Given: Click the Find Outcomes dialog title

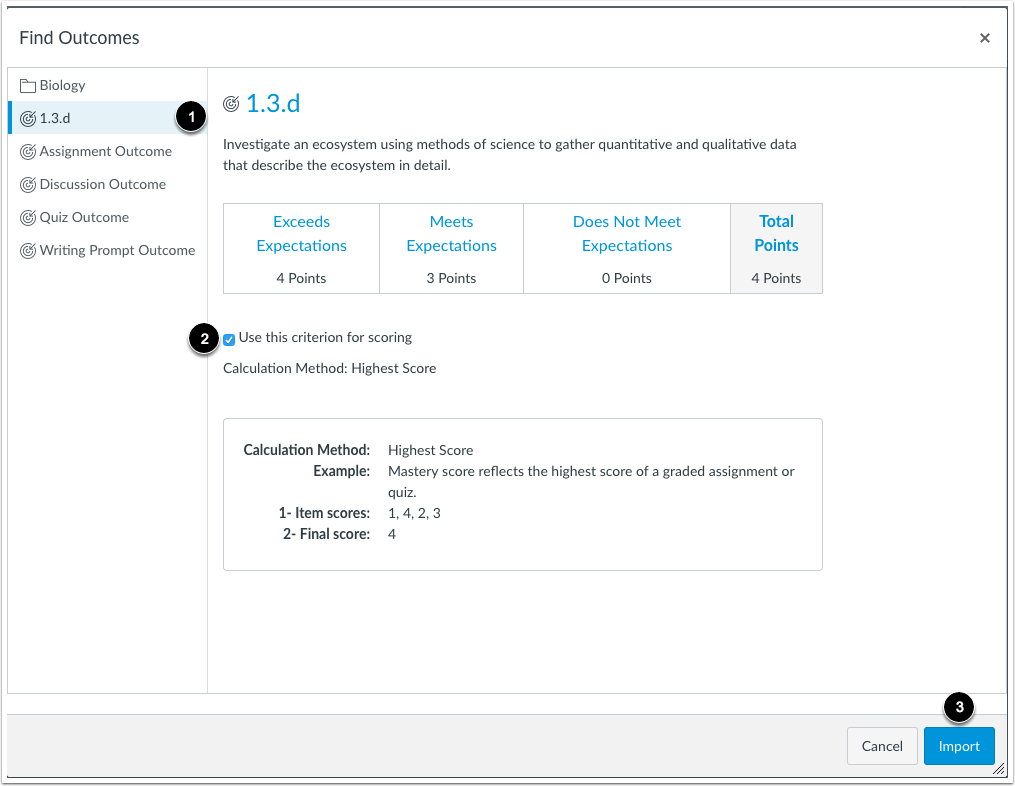Looking at the screenshot, I should (79, 38).
